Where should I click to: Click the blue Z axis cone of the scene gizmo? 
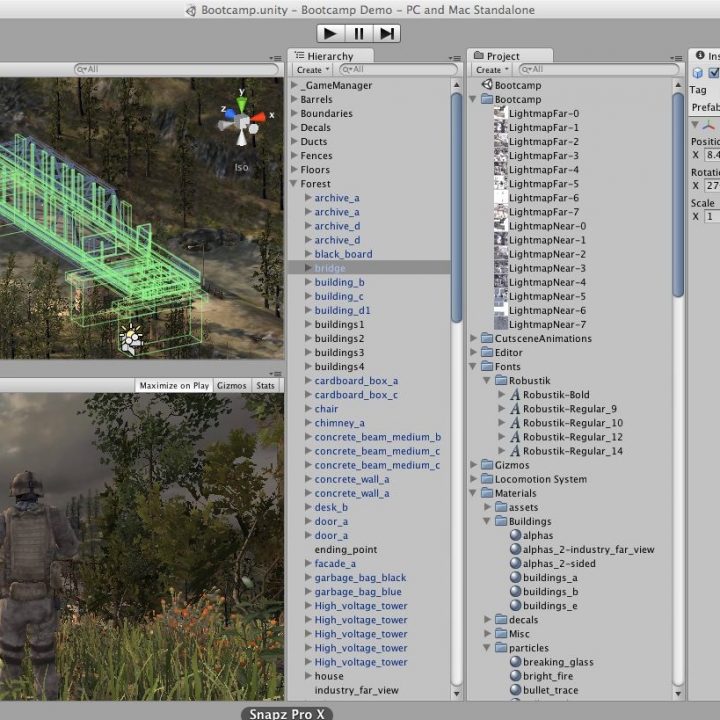[229, 112]
